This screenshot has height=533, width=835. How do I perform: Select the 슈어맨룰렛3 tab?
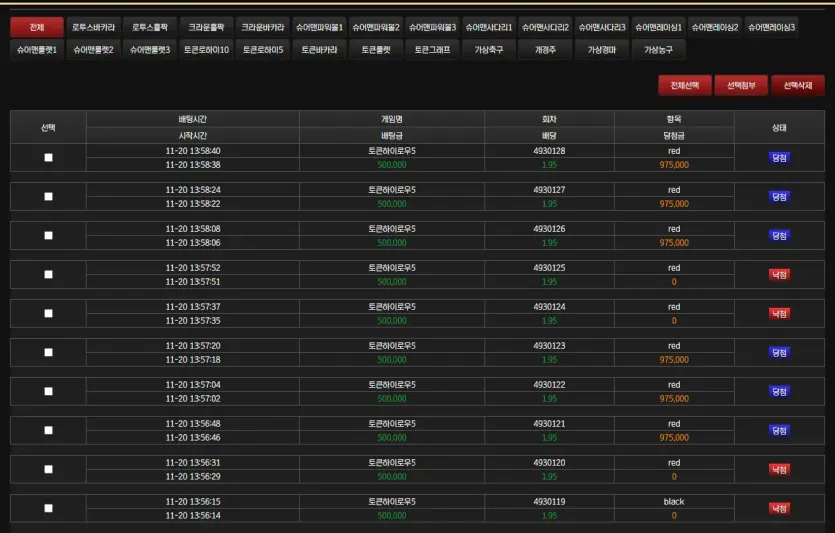tap(150, 50)
